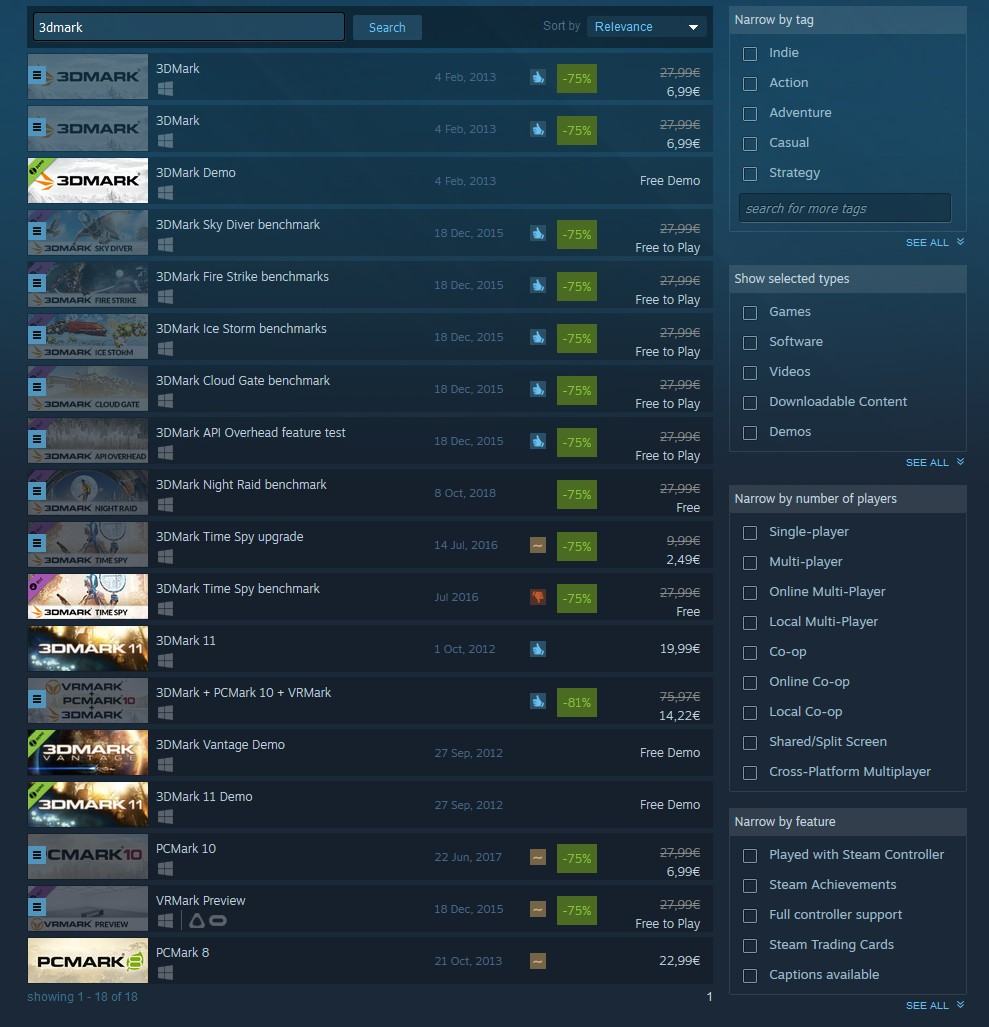Click the 8 Oct, 2018 release date
The height and width of the screenshot is (1027, 989).
(x=465, y=493)
